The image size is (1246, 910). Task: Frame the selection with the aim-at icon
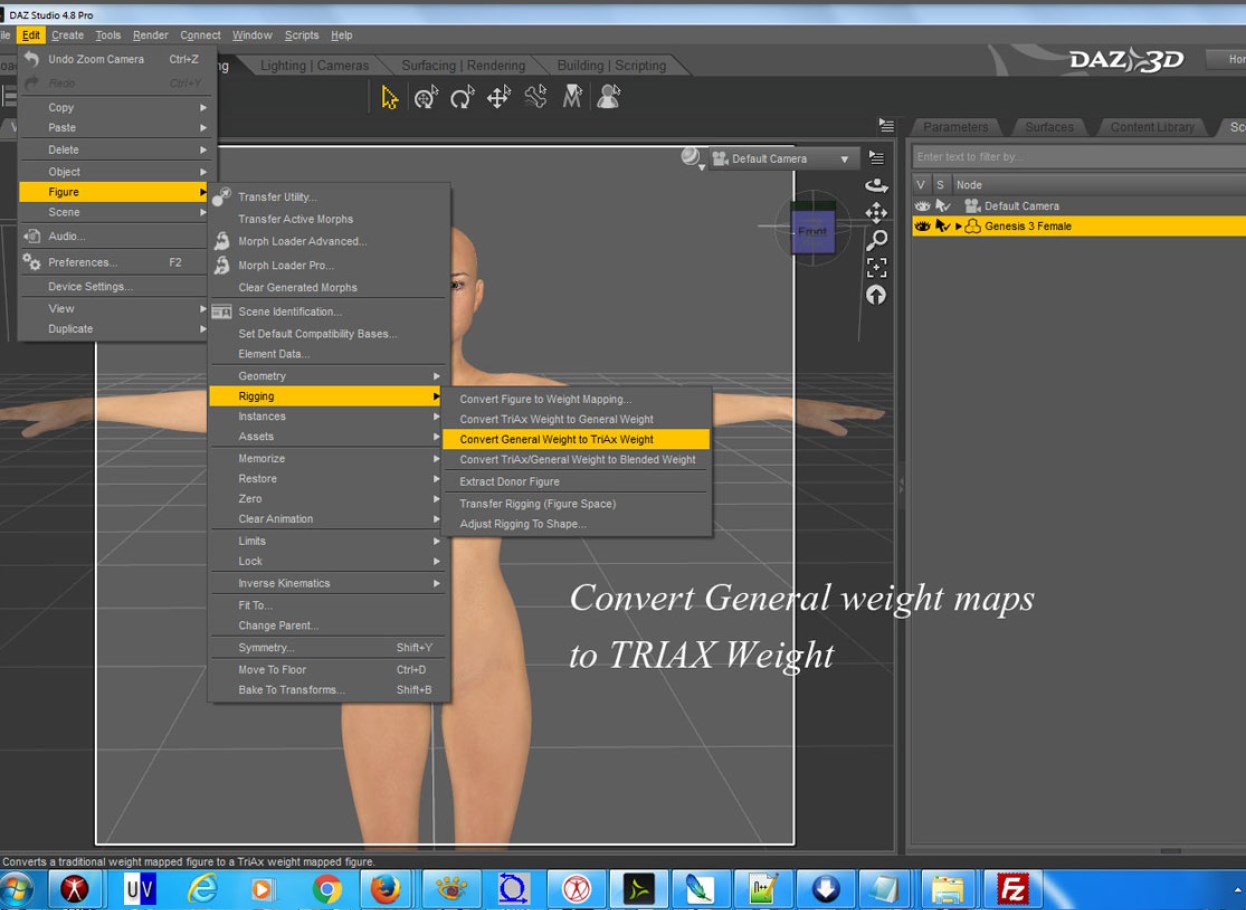876,267
